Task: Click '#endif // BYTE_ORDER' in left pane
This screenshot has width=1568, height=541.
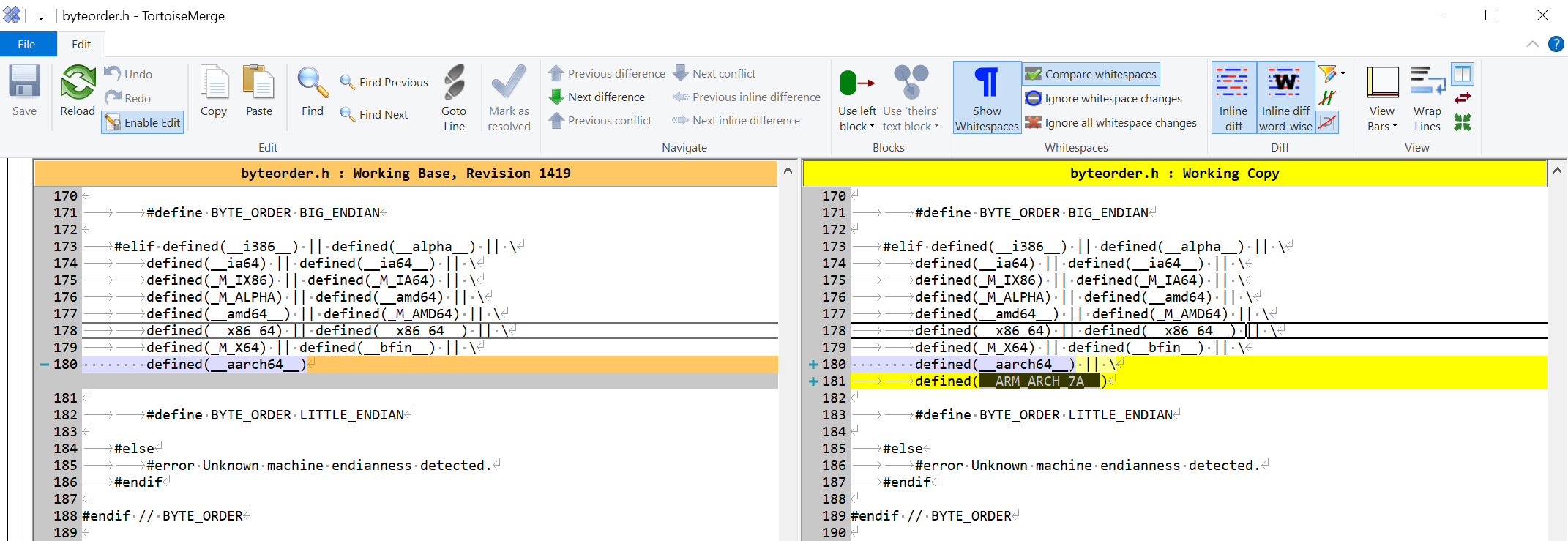Action: click(x=163, y=516)
